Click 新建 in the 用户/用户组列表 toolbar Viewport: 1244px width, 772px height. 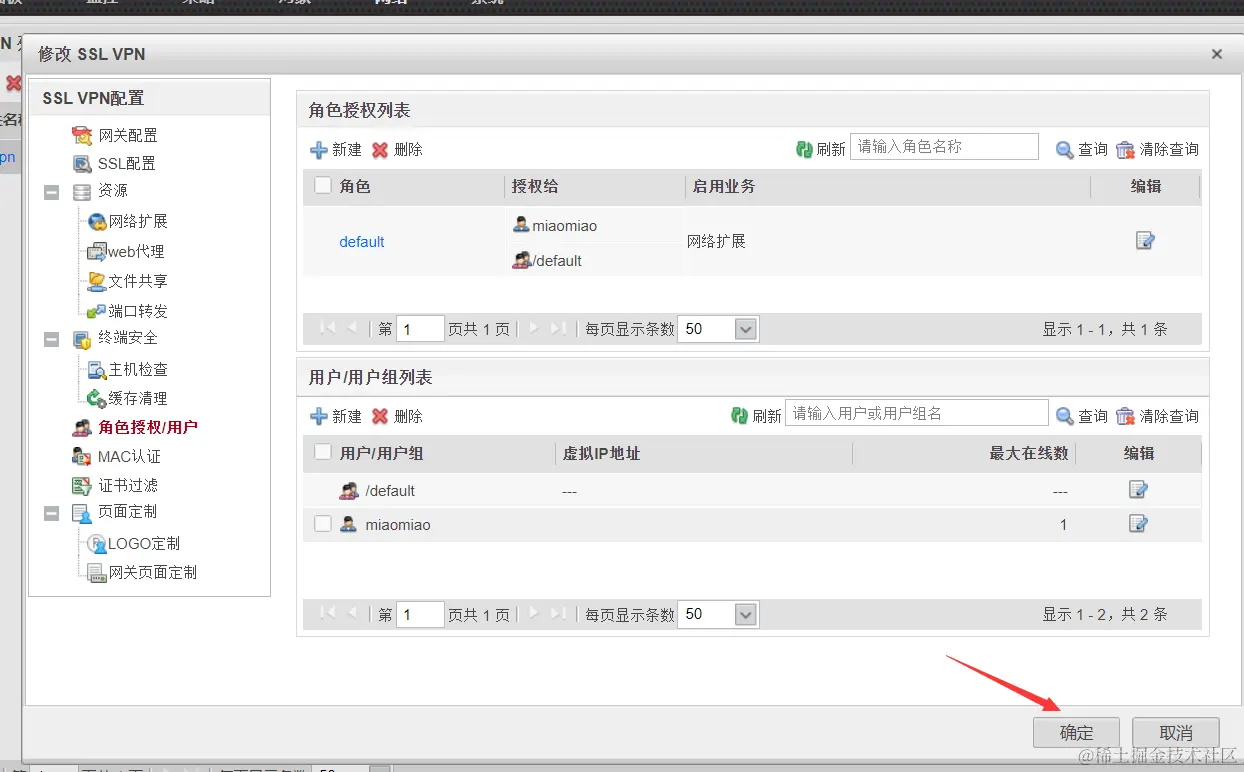point(336,416)
